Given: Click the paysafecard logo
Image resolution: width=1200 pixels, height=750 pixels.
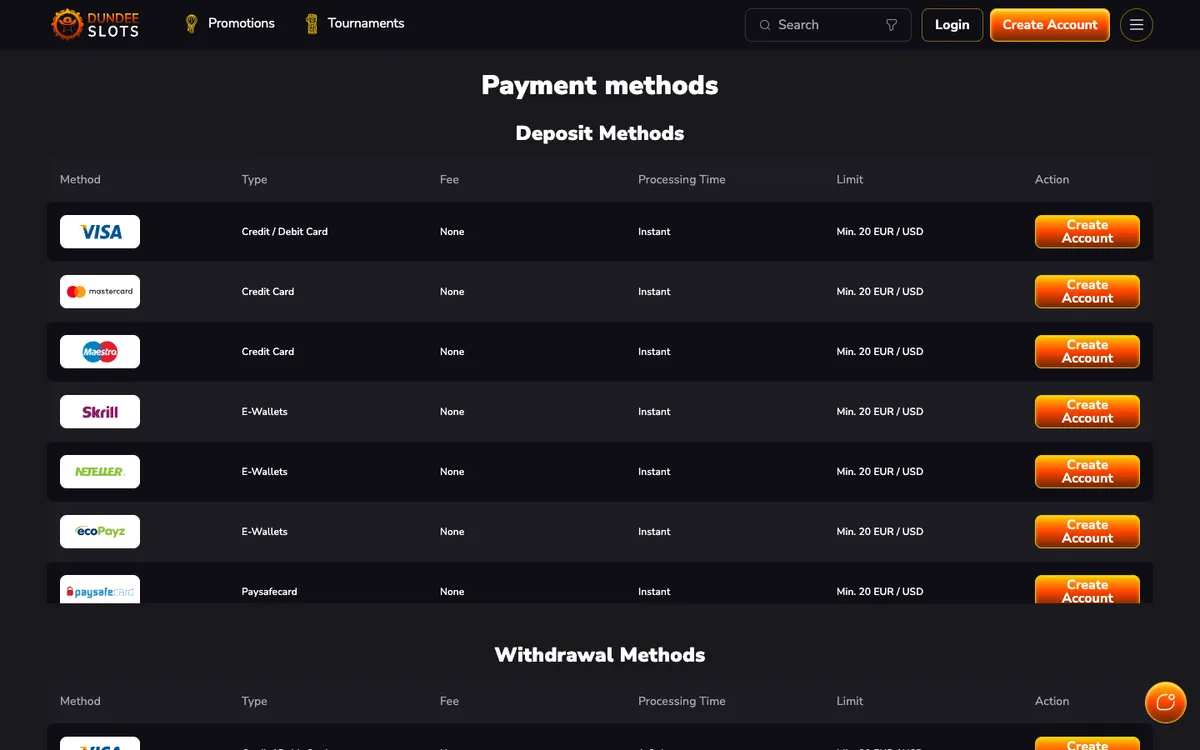Looking at the screenshot, I should pos(100,589).
